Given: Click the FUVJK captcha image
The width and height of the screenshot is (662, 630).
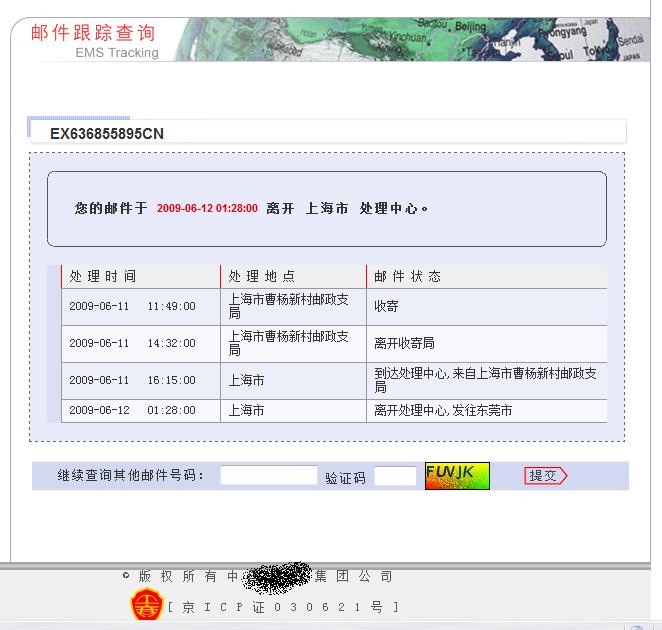Looking at the screenshot, I should (x=457, y=476).
